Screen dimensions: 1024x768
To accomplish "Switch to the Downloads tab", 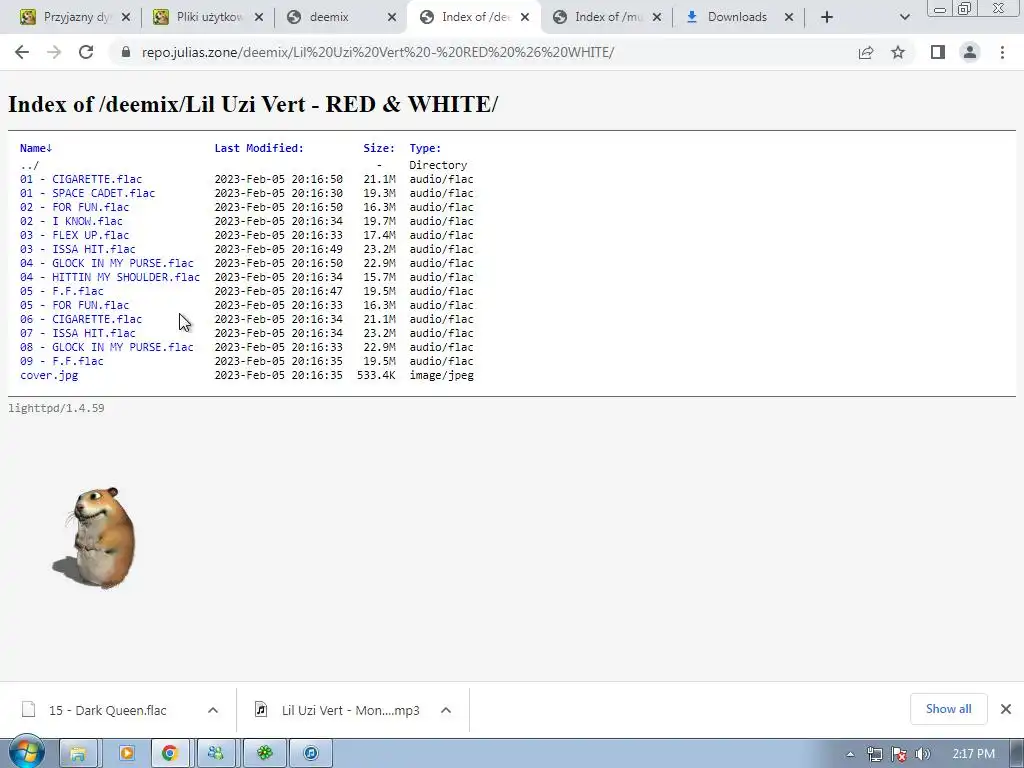I will [739, 17].
